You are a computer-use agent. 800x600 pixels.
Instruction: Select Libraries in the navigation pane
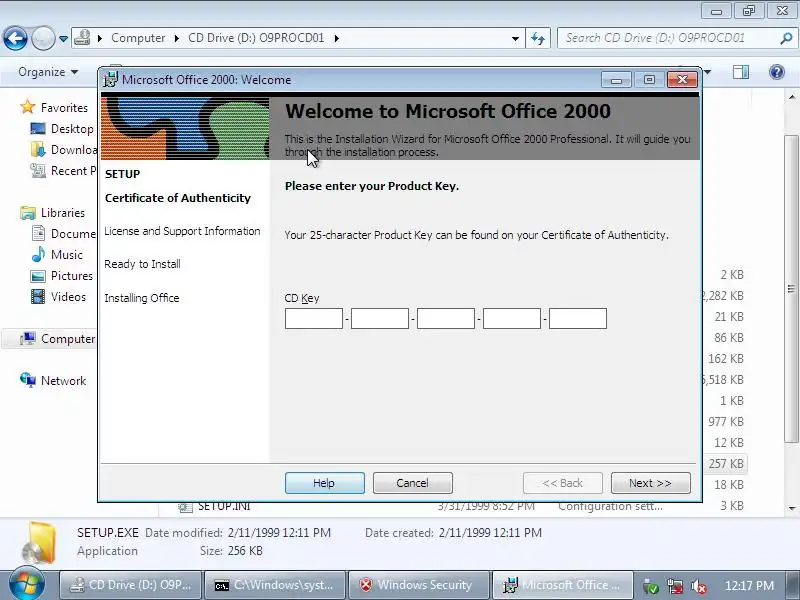(63, 213)
